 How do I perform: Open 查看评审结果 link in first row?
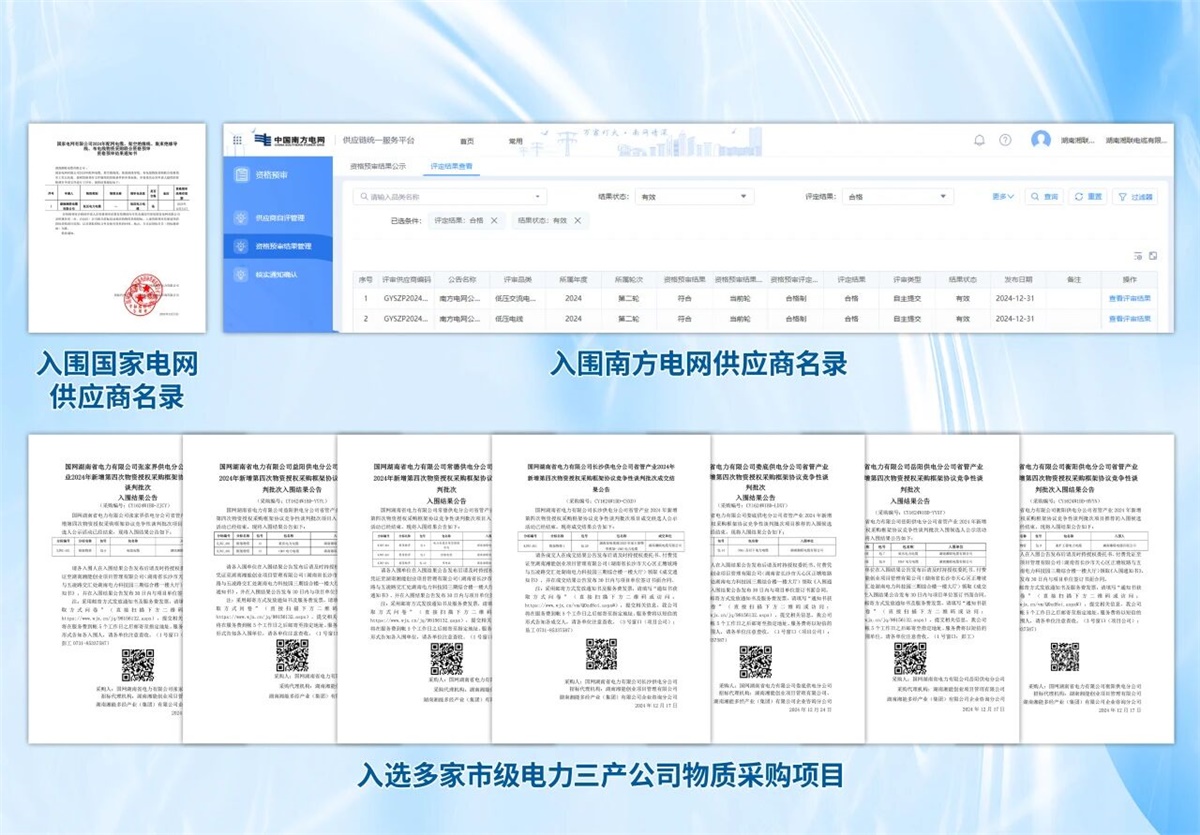(x=1129, y=298)
